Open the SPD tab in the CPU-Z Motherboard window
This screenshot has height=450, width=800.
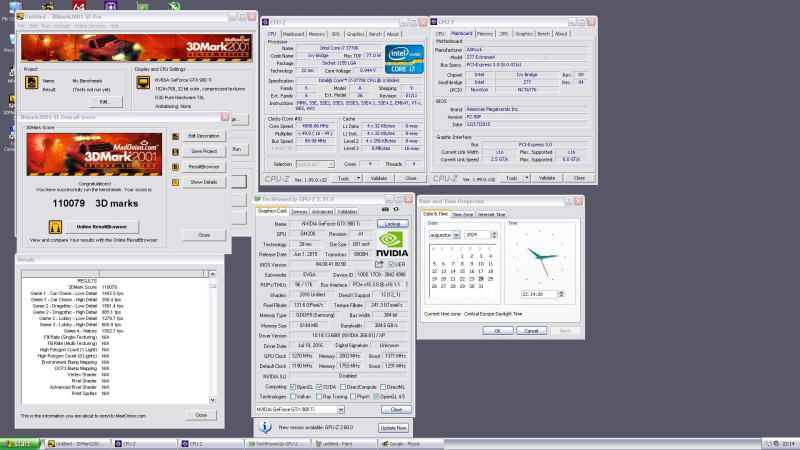504,34
